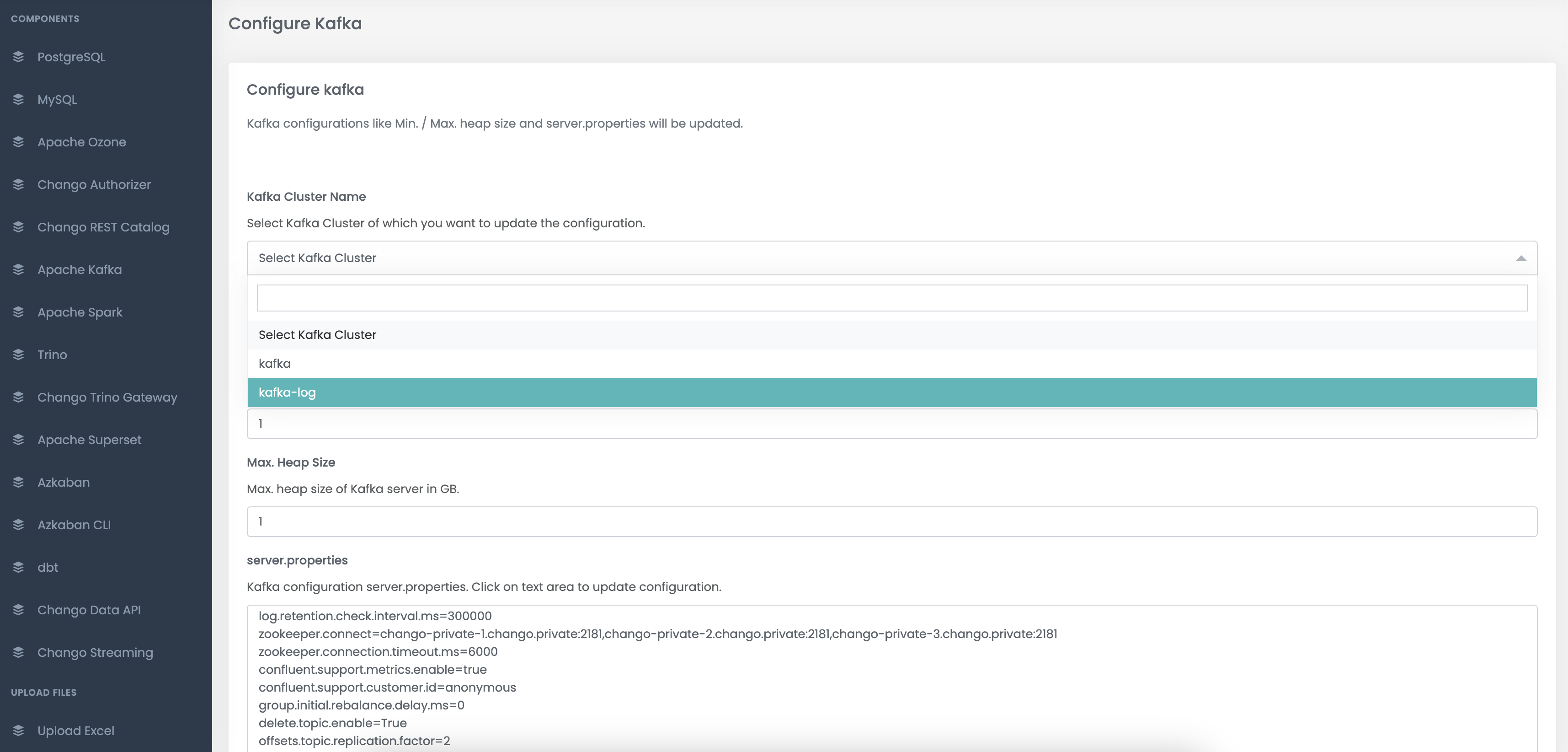This screenshot has width=1568, height=752.
Task: Click the stack icon beside Chango Streaming
Action: [18, 652]
